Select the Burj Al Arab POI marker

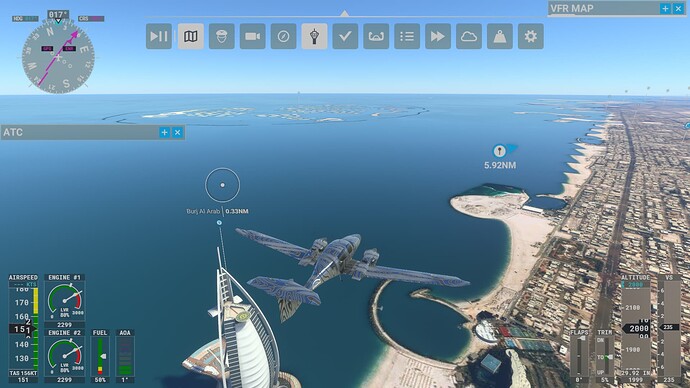click(222, 185)
